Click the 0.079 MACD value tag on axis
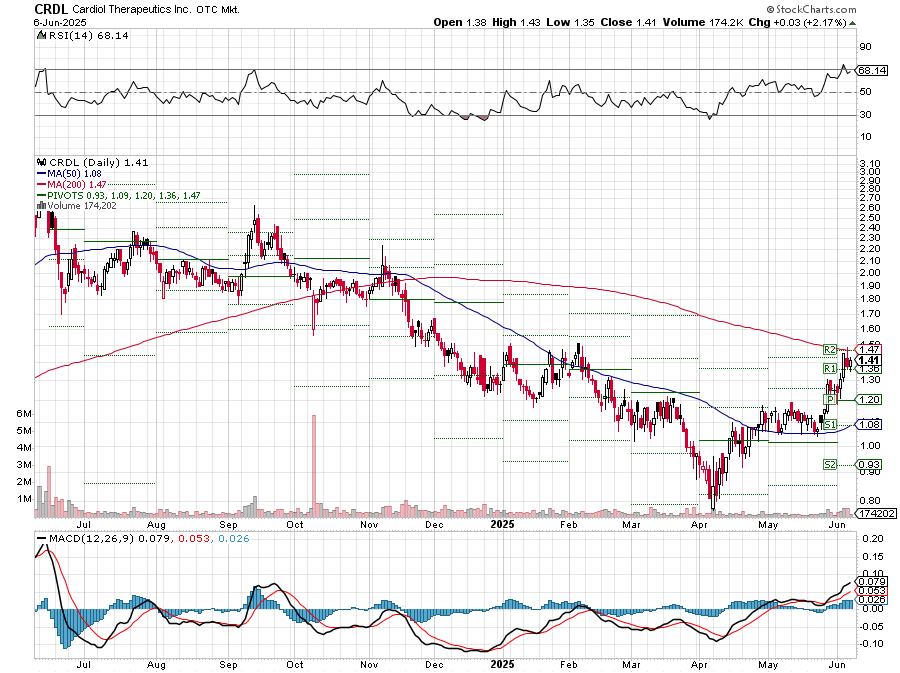The image size is (900, 673). point(872,581)
